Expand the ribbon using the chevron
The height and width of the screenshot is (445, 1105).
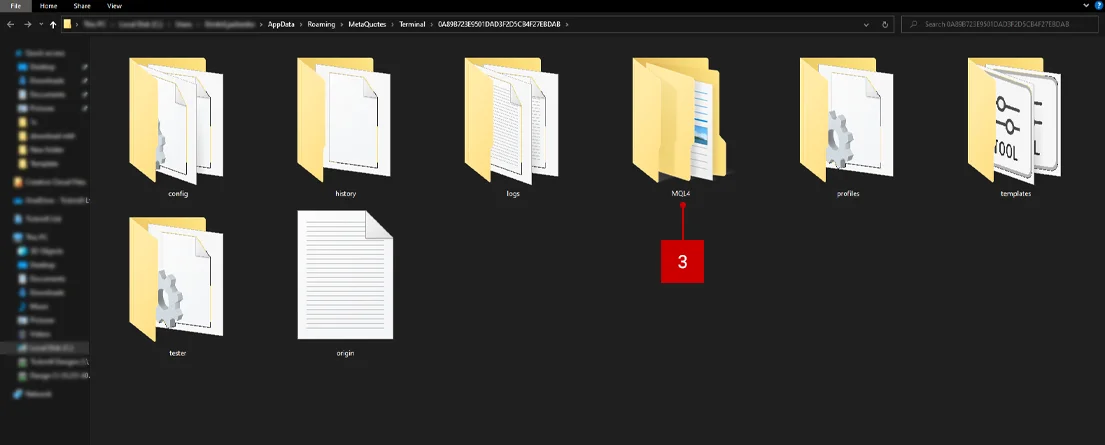1086,6
